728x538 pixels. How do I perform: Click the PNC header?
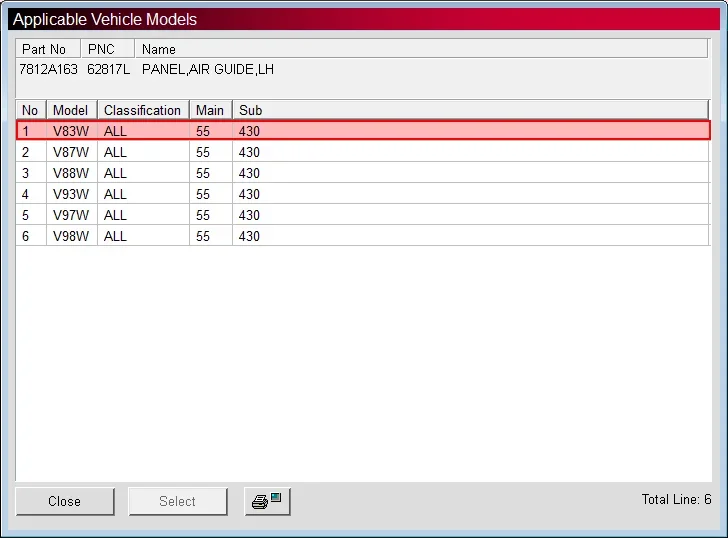coord(108,49)
